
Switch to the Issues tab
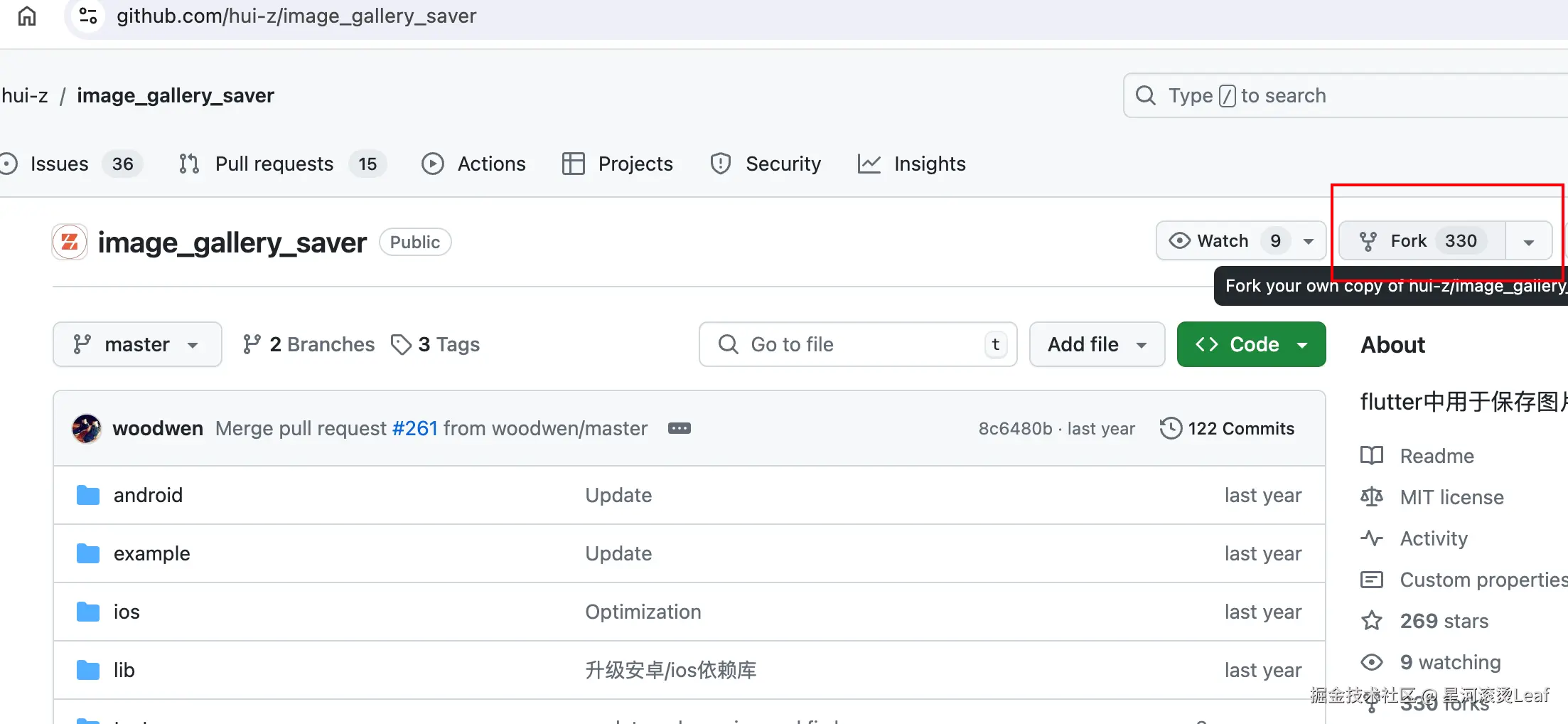tap(71, 164)
